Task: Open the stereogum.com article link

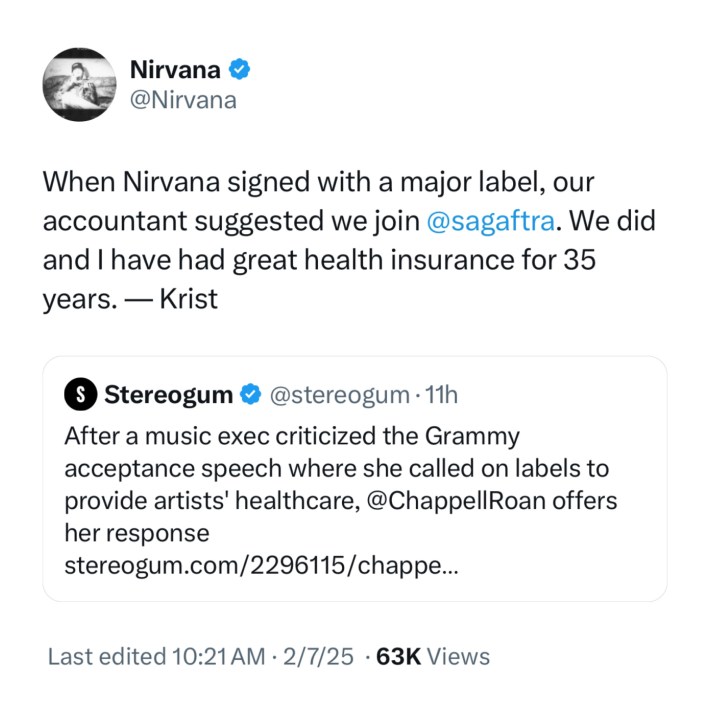Action: tap(262, 565)
